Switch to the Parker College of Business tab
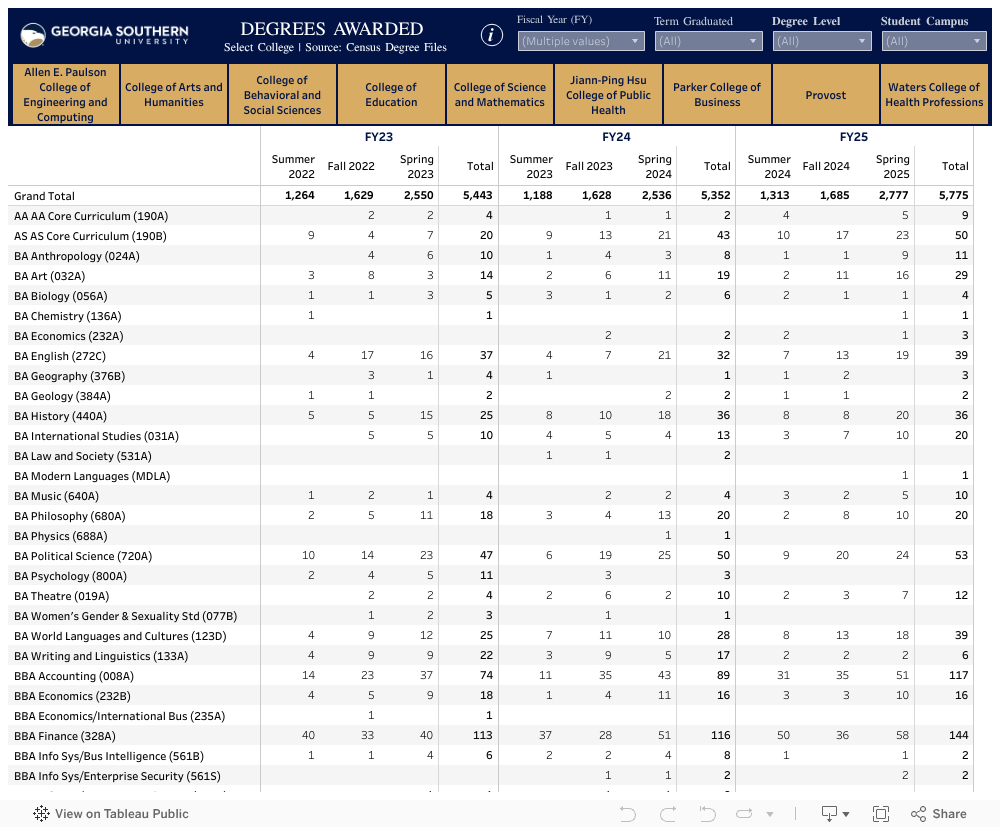1000x827 pixels. click(717, 95)
